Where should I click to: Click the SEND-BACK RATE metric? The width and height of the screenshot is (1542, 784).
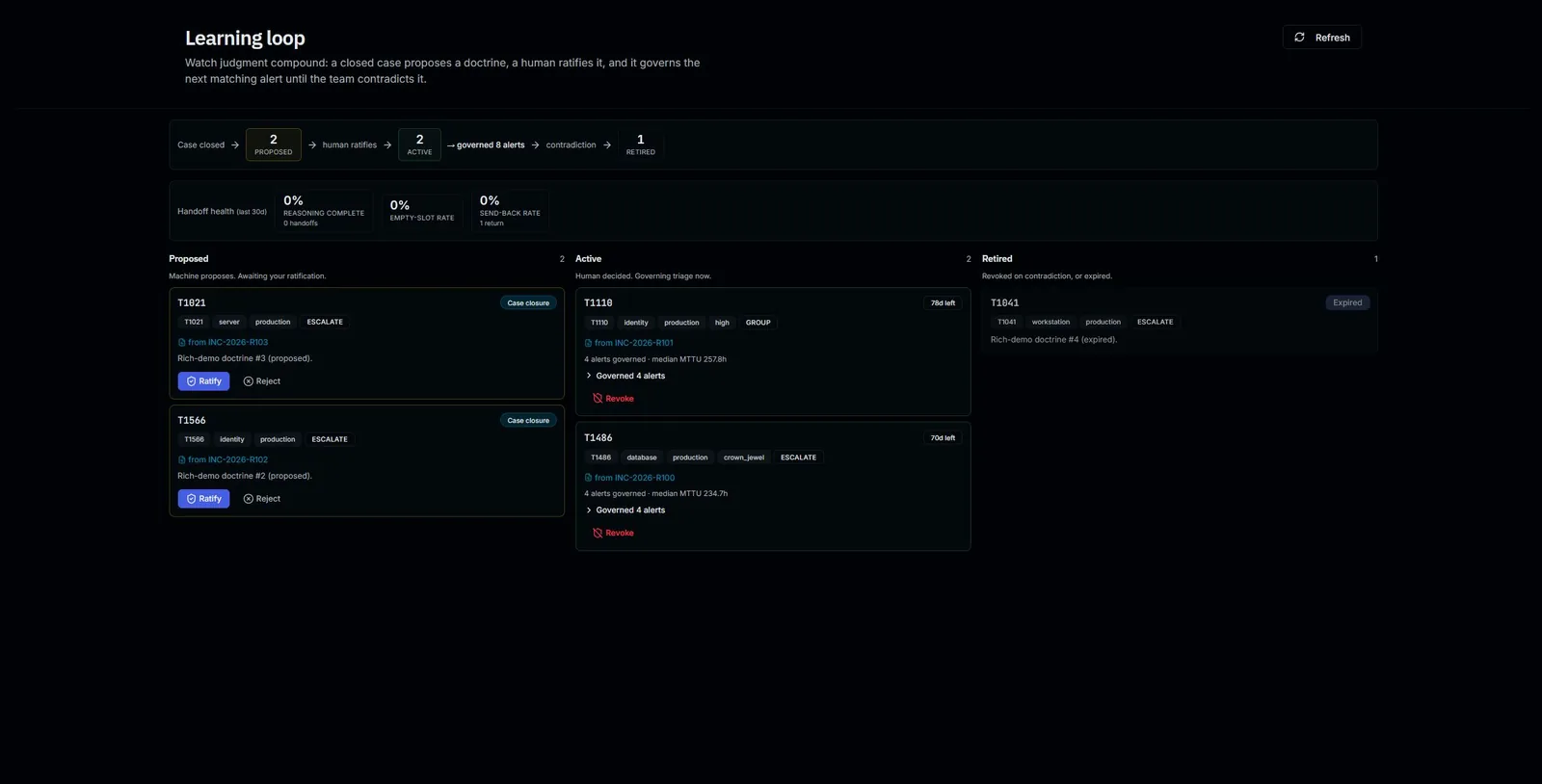click(x=510, y=211)
